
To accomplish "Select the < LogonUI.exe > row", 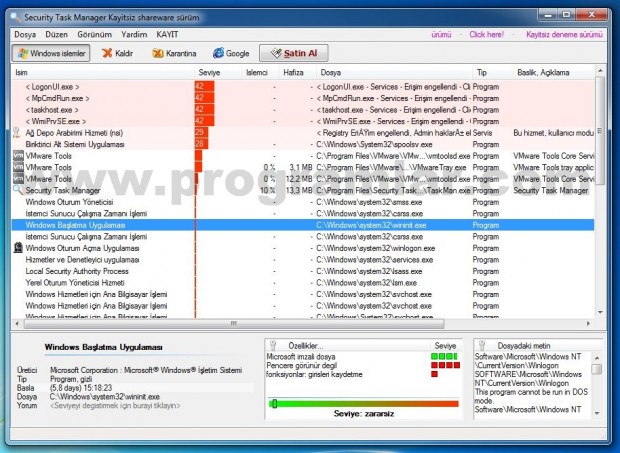I will click(303, 87).
